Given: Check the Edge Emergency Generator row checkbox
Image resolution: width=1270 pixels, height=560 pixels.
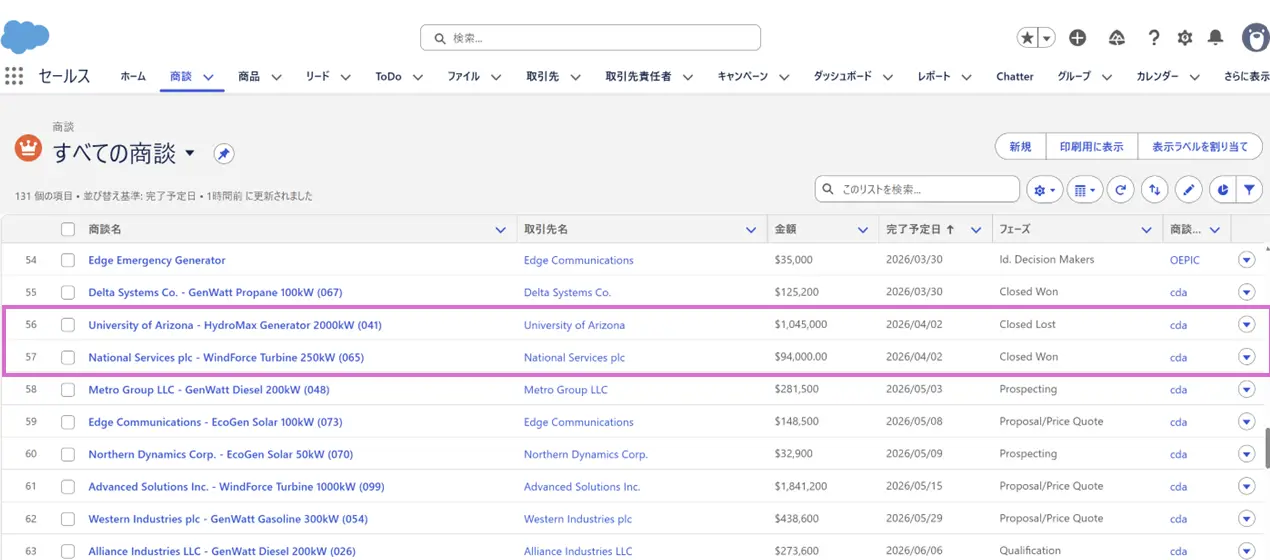Looking at the screenshot, I should click(x=68, y=260).
